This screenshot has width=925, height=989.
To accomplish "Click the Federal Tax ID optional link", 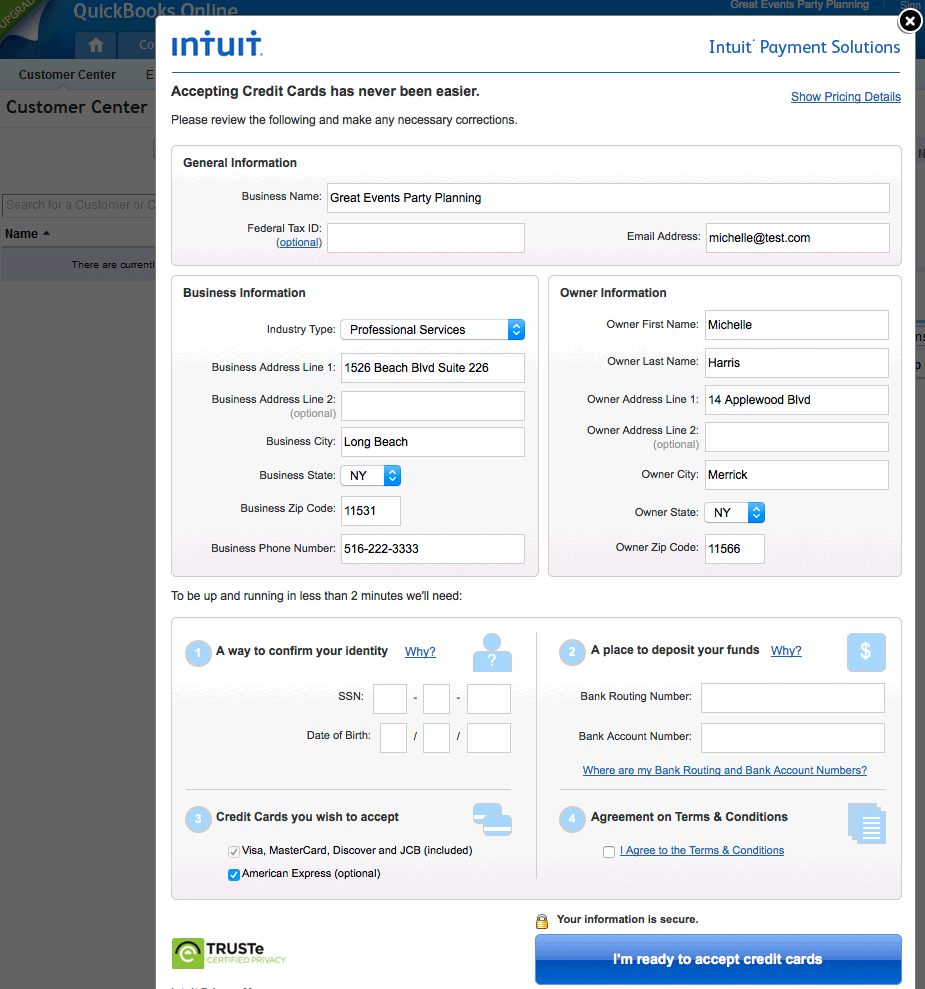I will [x=299, y=242].
